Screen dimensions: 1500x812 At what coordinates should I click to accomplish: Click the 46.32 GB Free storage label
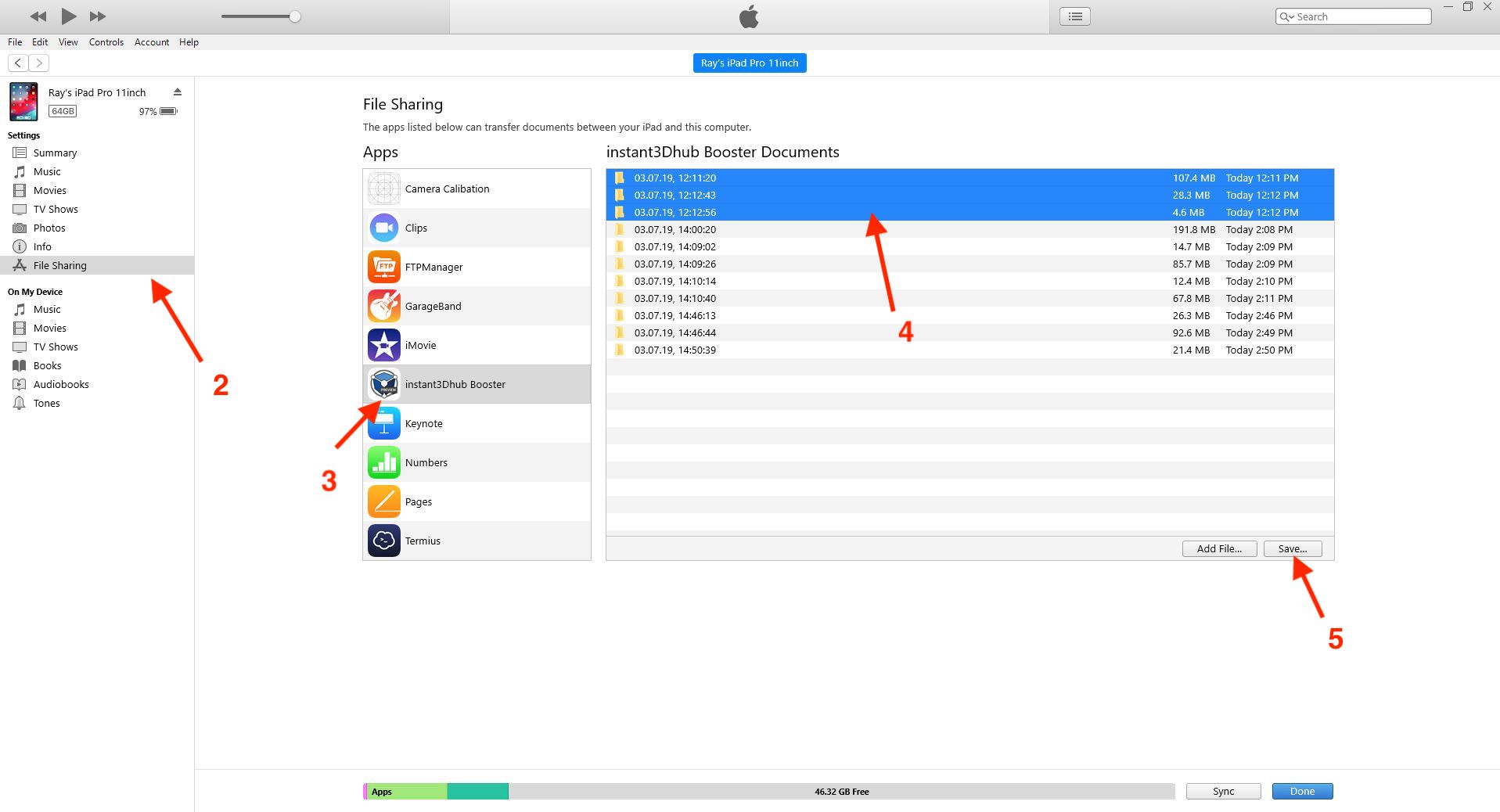842,792
